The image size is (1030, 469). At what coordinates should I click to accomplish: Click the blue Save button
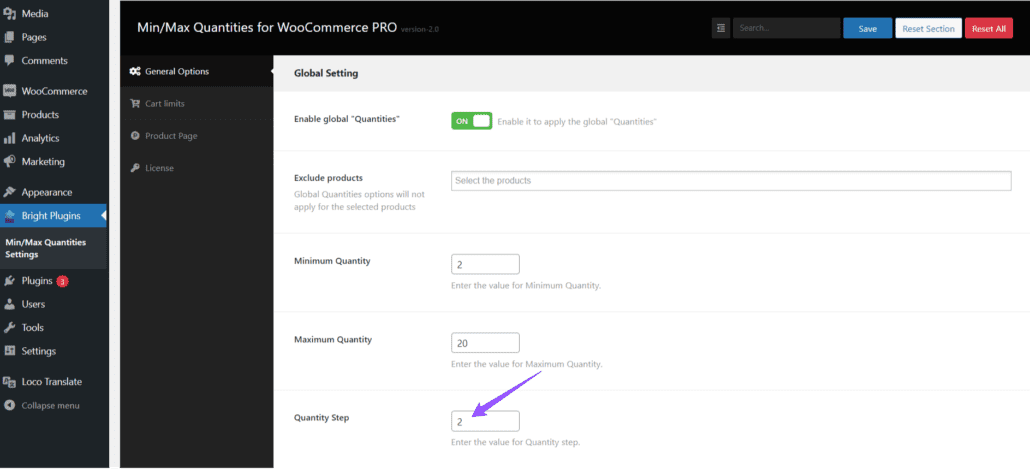click(x=867, y=29)
